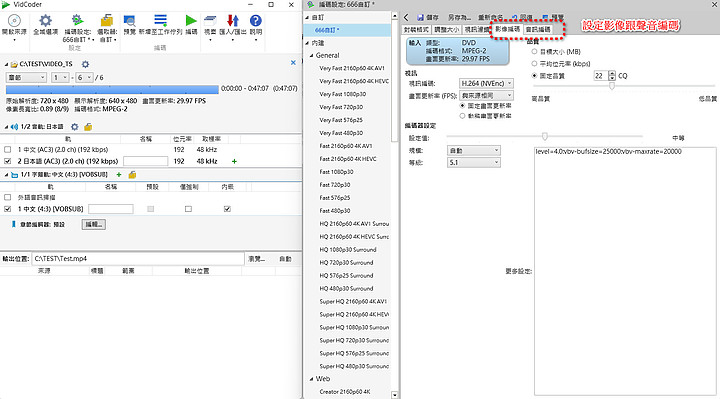Screen dimensions: 720x399
Task: Click the automatic output name button next to browse
Action: tap(286, 259)
